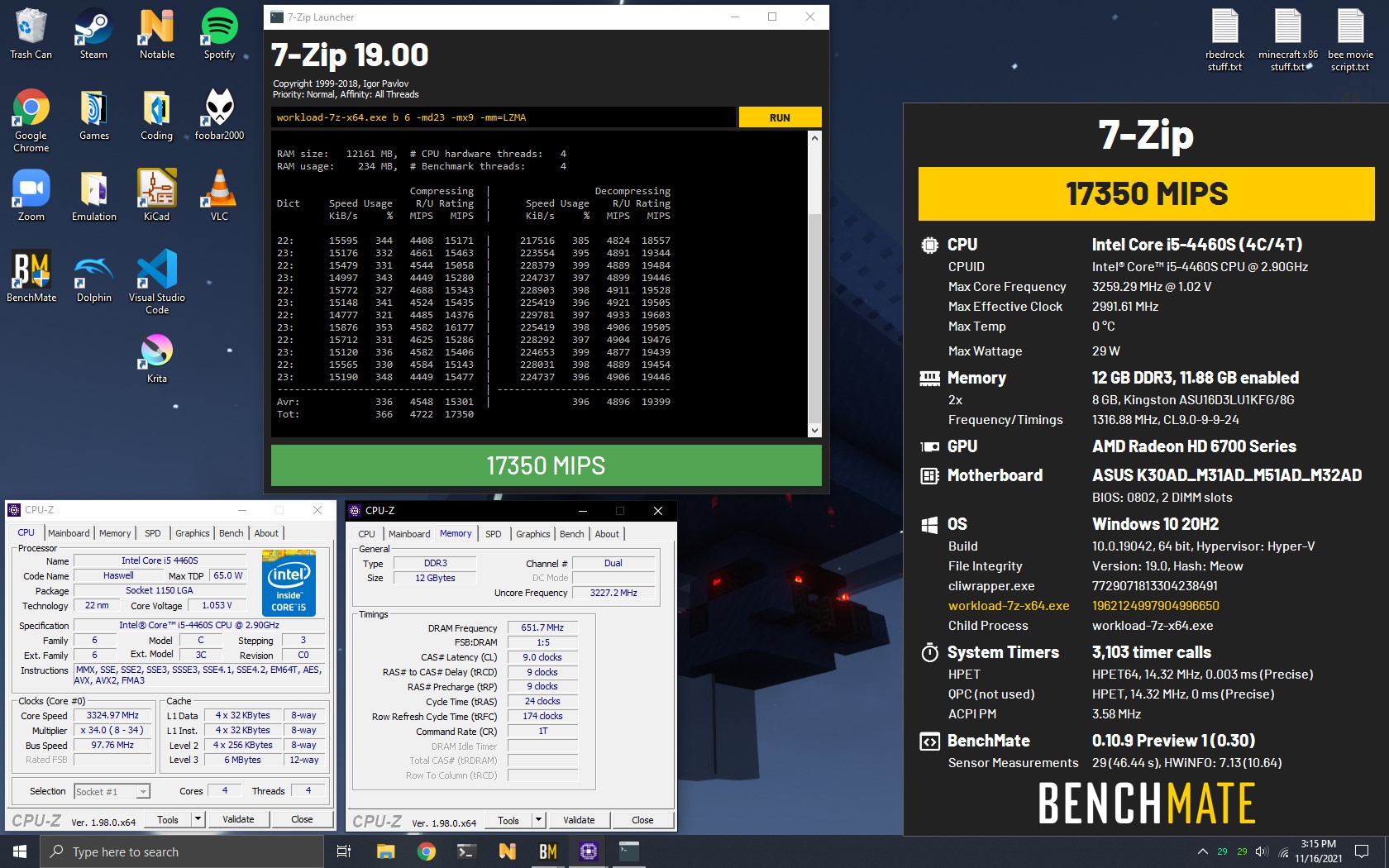Viewport: 1389px width, 868px height.
Task: Click the Windows Start button
Action: click(20, 851)
